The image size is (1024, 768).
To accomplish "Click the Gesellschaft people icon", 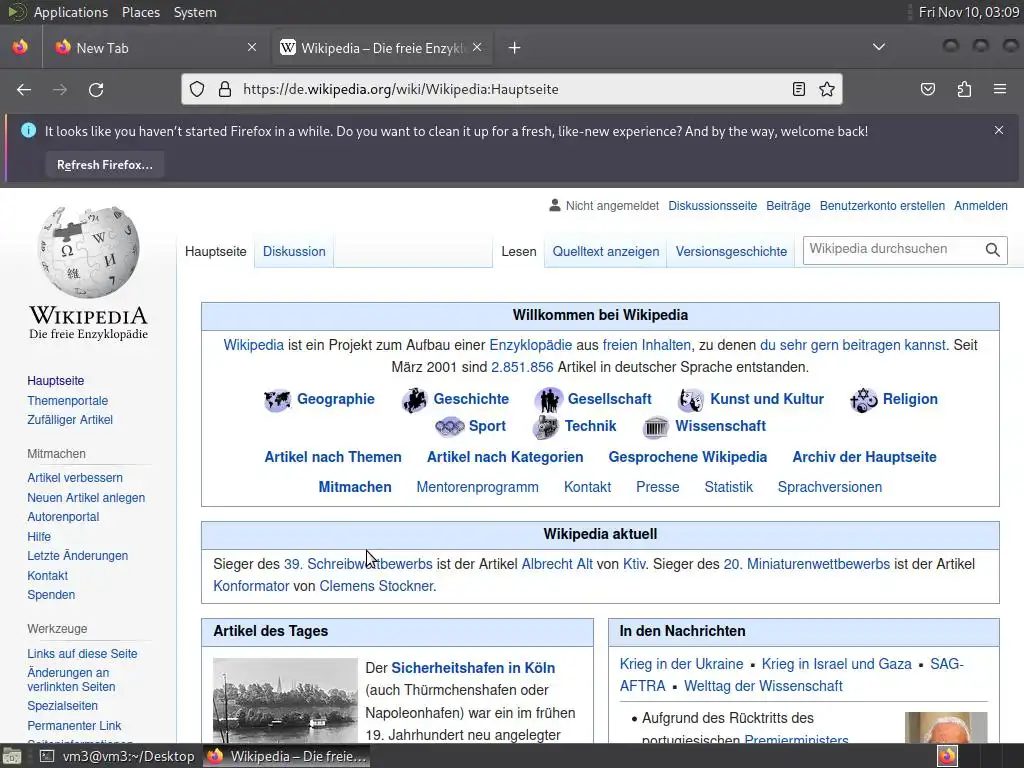I will coord(549,400).
